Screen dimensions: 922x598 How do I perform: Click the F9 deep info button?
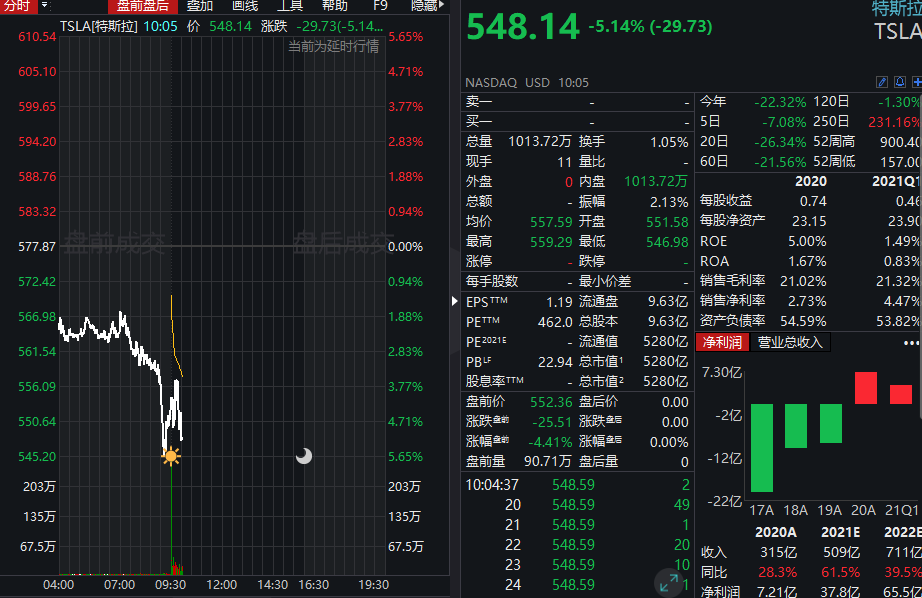(380, 6)
